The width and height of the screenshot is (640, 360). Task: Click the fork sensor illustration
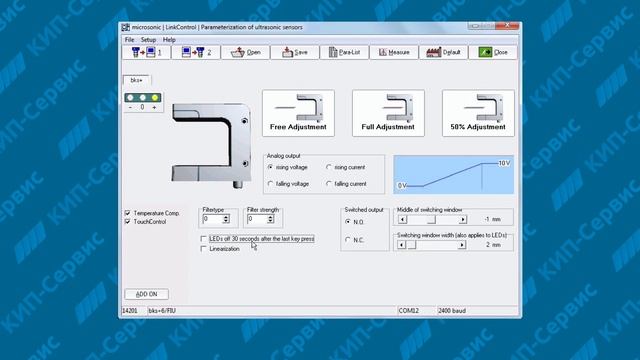[x=211, y=145]
